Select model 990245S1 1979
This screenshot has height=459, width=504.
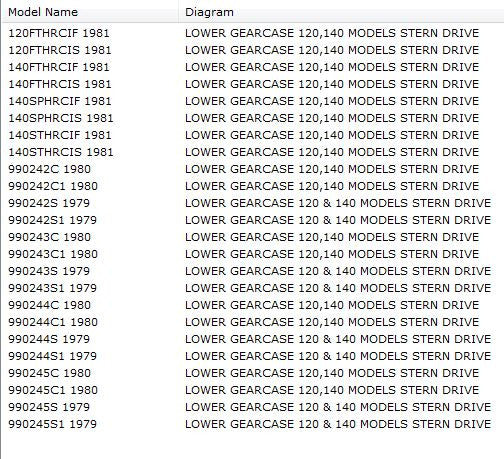pos(52,424)
